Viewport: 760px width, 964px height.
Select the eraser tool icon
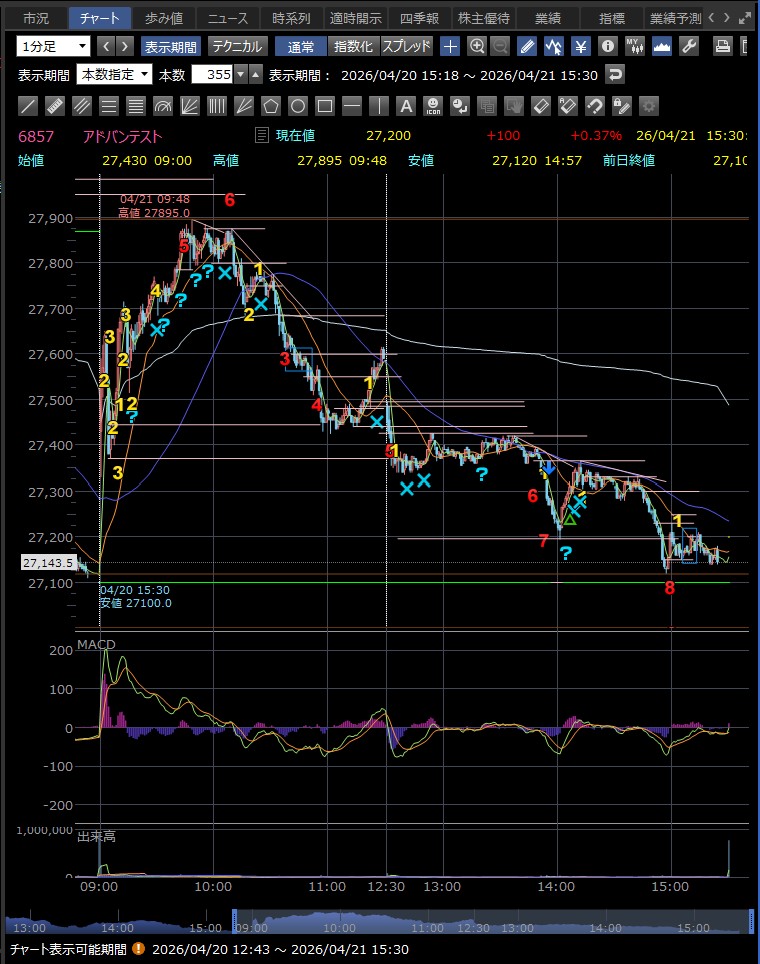540,105
